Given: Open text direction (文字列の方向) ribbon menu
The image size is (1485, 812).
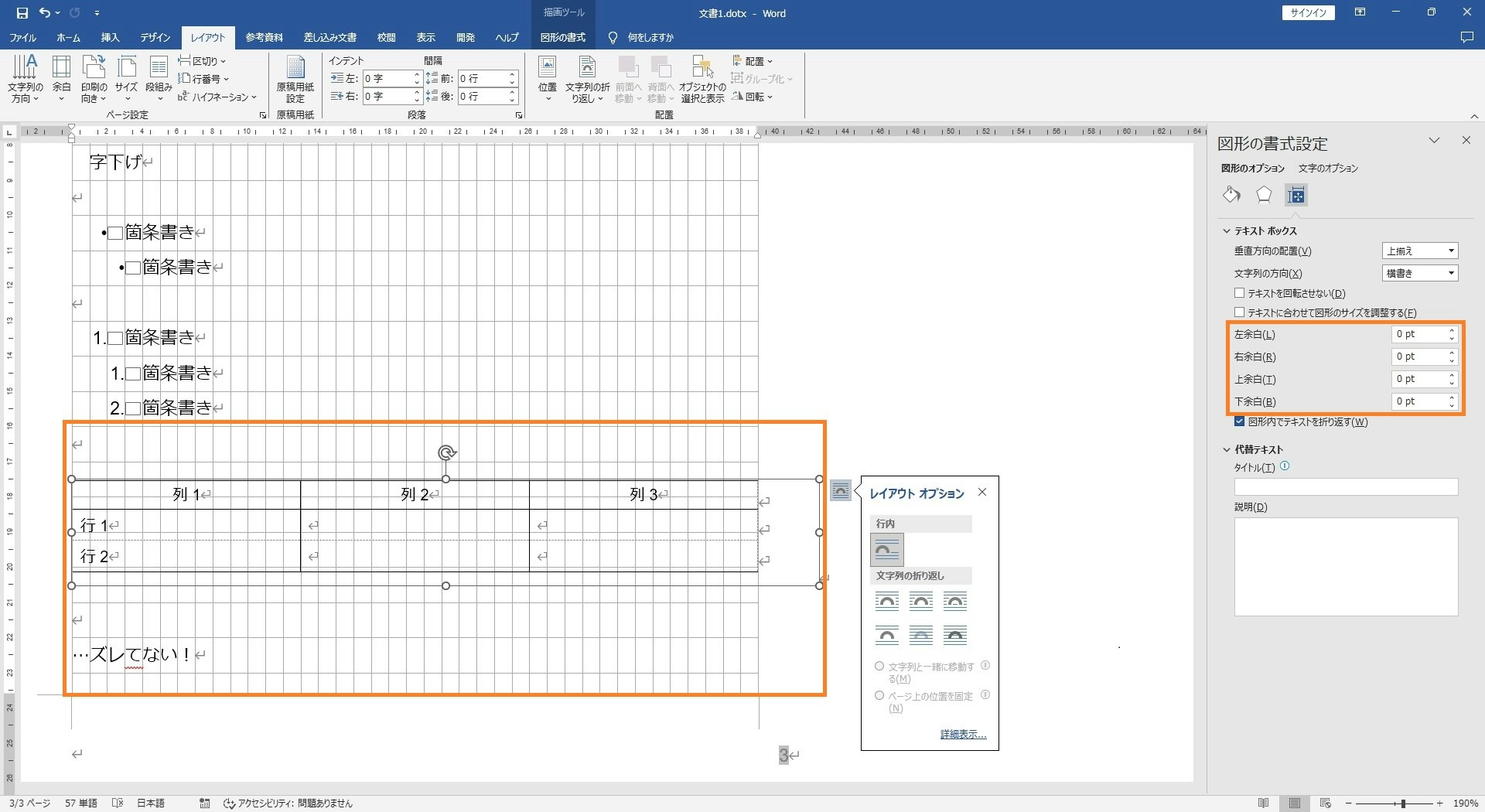Looking at the screenshot, I should [x=25, y=79].
